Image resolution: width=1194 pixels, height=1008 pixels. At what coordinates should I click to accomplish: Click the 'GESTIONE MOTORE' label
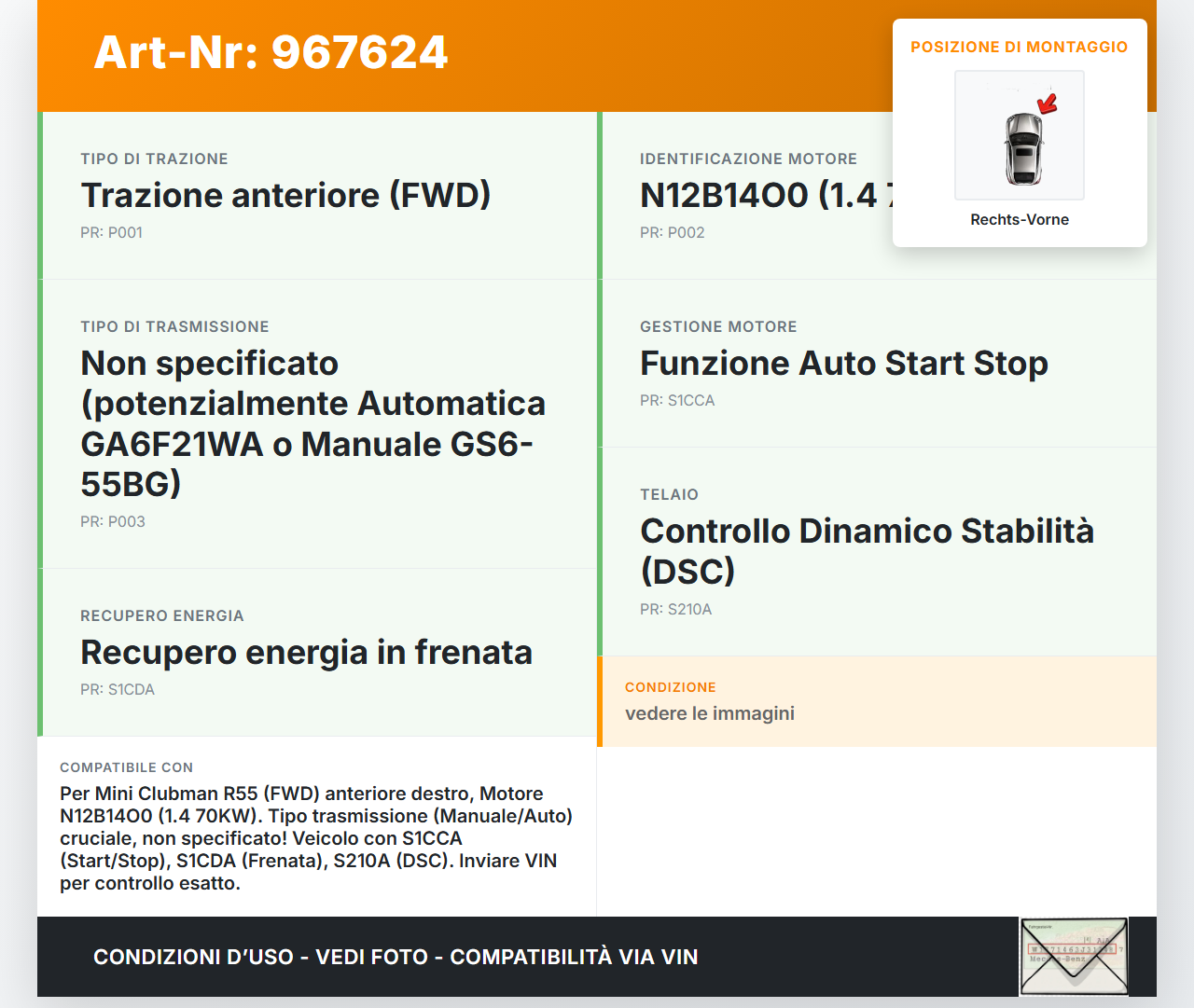[x=718, y=326]
